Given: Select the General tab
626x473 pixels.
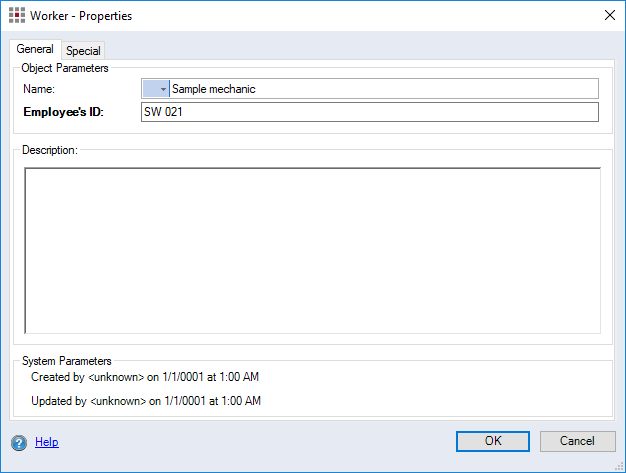Looking at the screenshot, I should [x=35, y=50].
